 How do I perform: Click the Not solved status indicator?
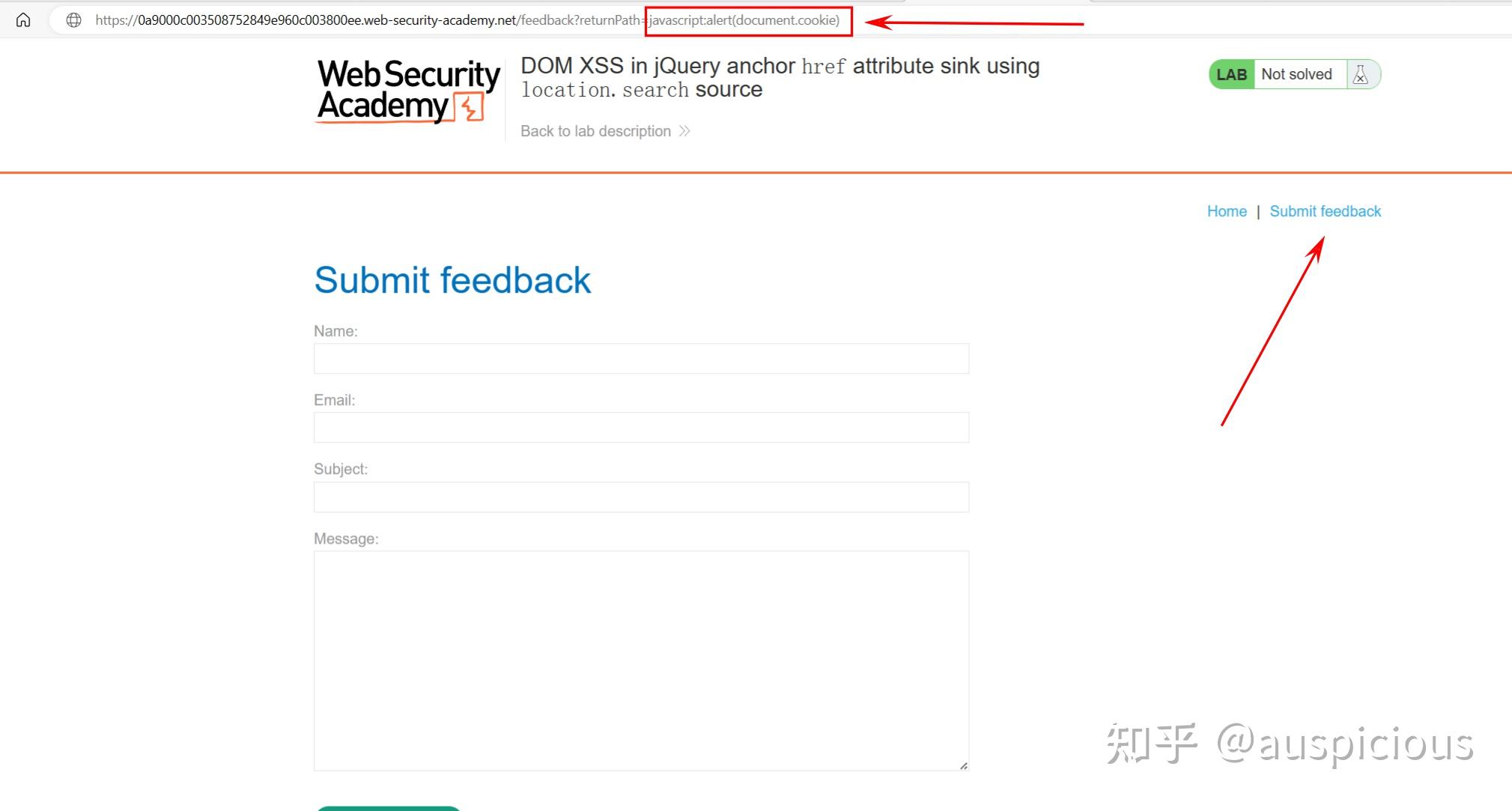[x=1296, y=73]
